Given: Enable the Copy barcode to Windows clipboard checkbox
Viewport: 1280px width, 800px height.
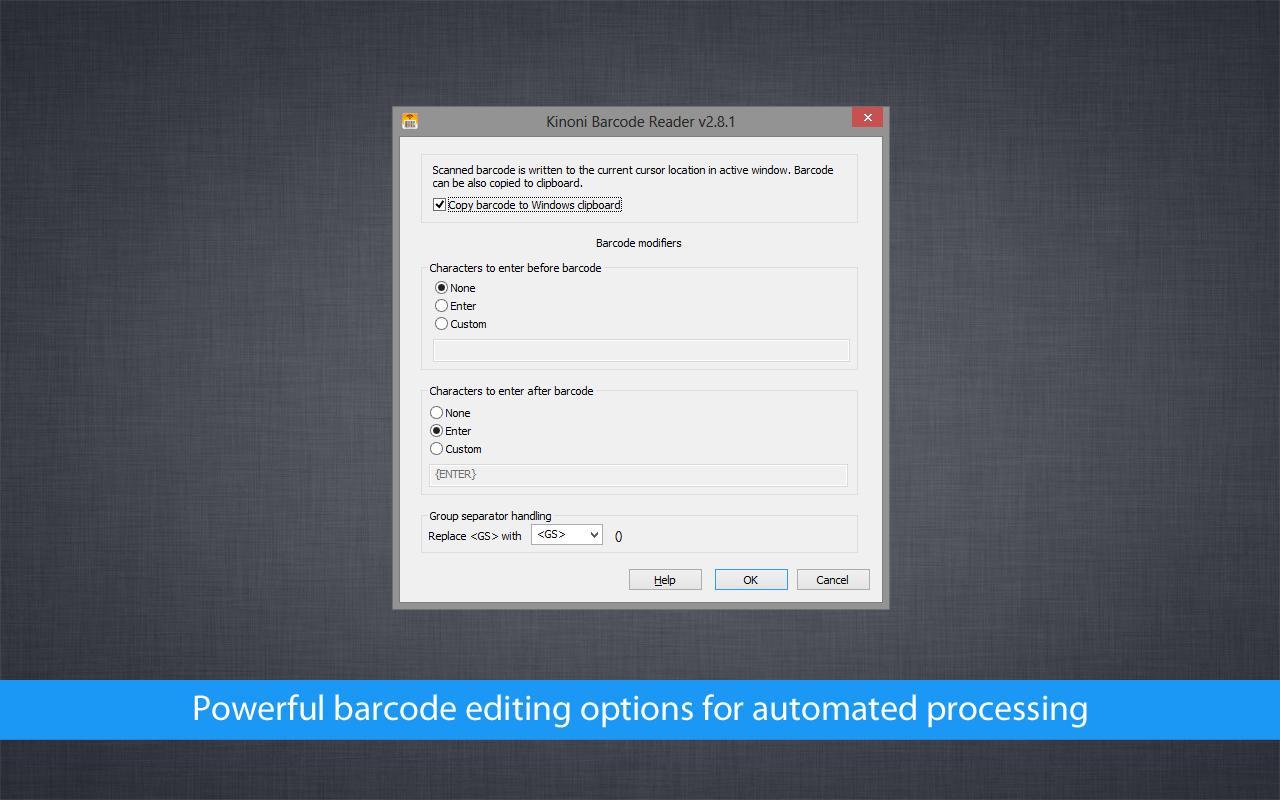Looking at the screenshot, I should coord(440,204).
